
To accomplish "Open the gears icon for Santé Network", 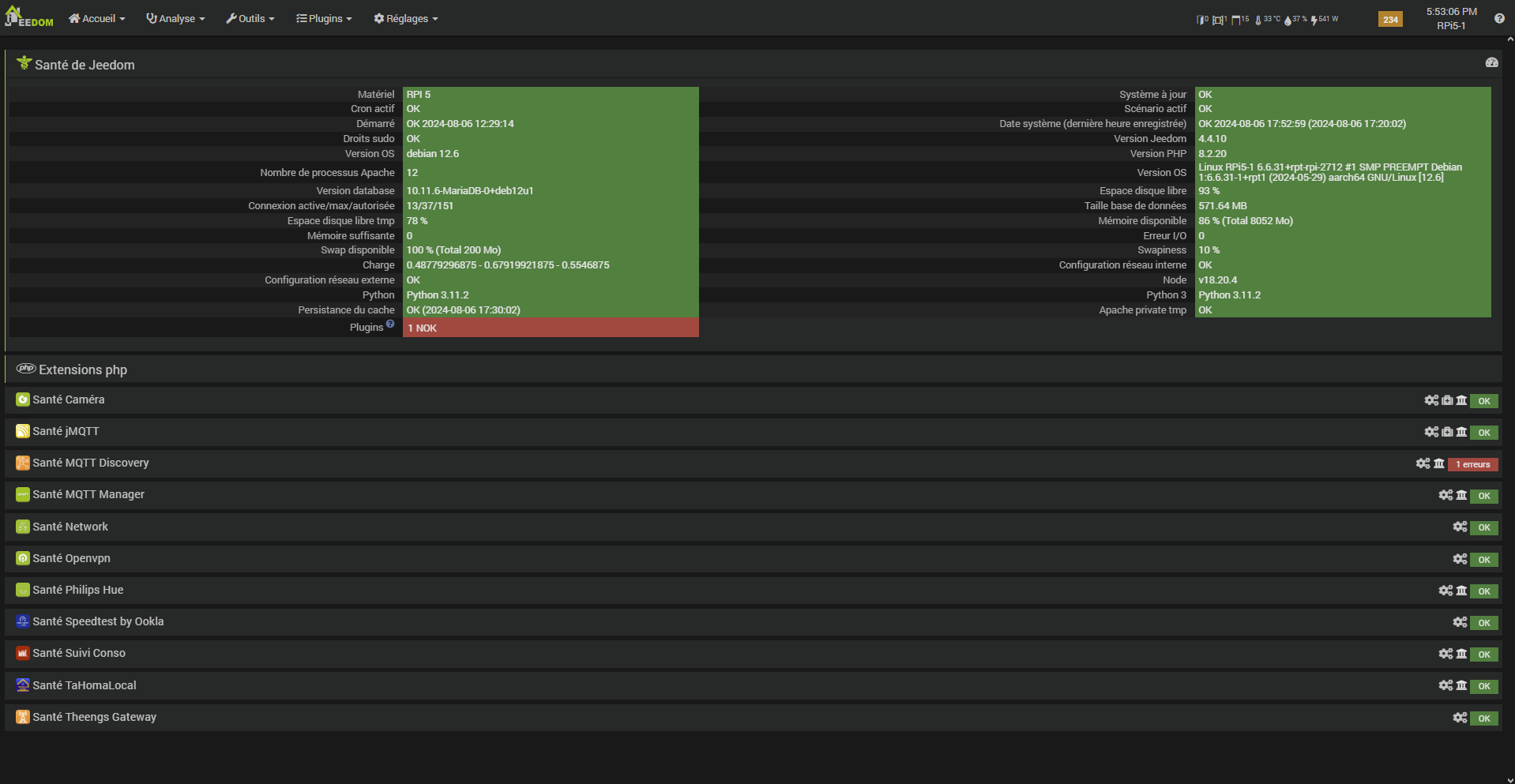I will pos(1460,527).
